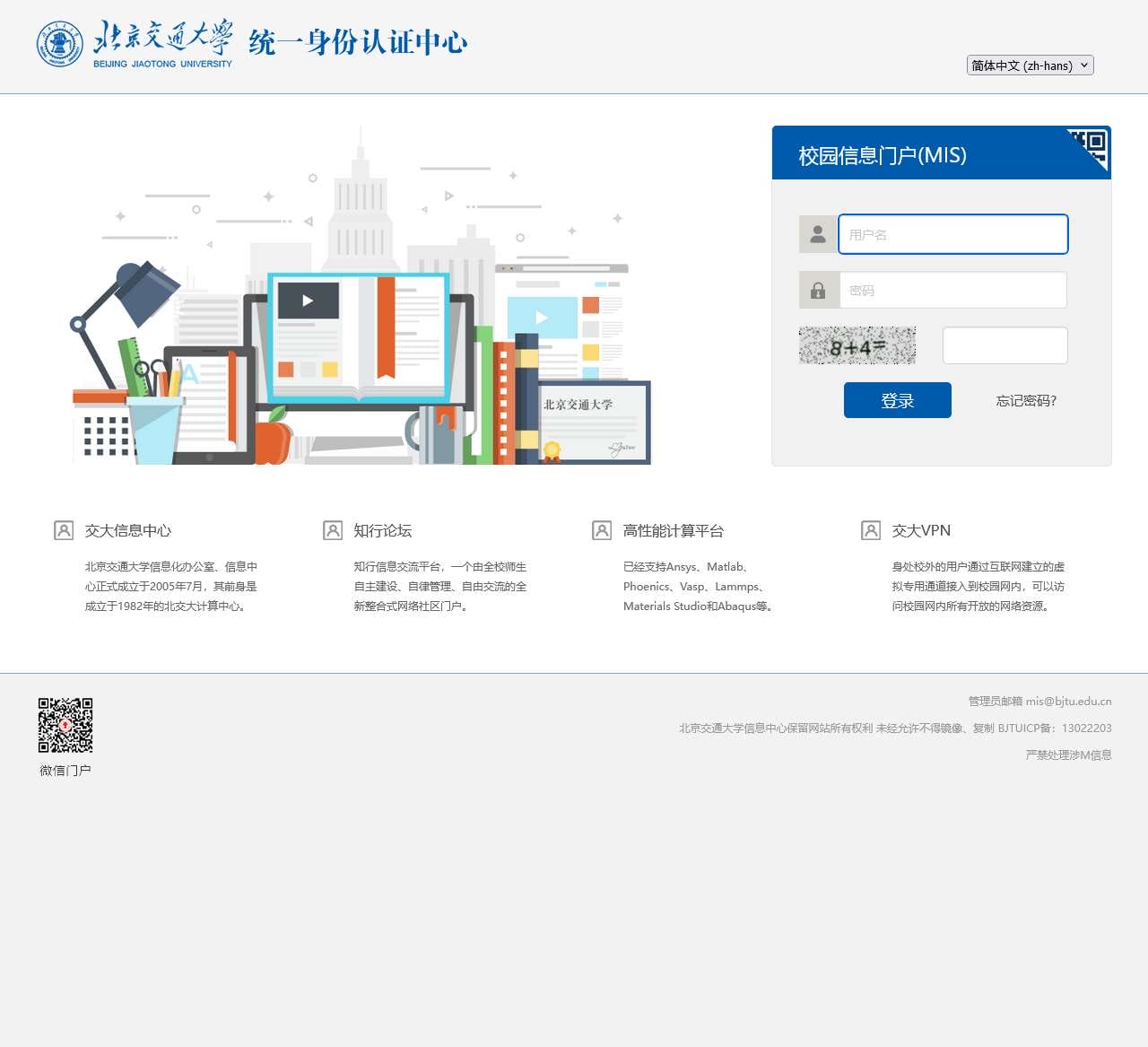
Task: Focus the 密码 password field
Action: 953,290
